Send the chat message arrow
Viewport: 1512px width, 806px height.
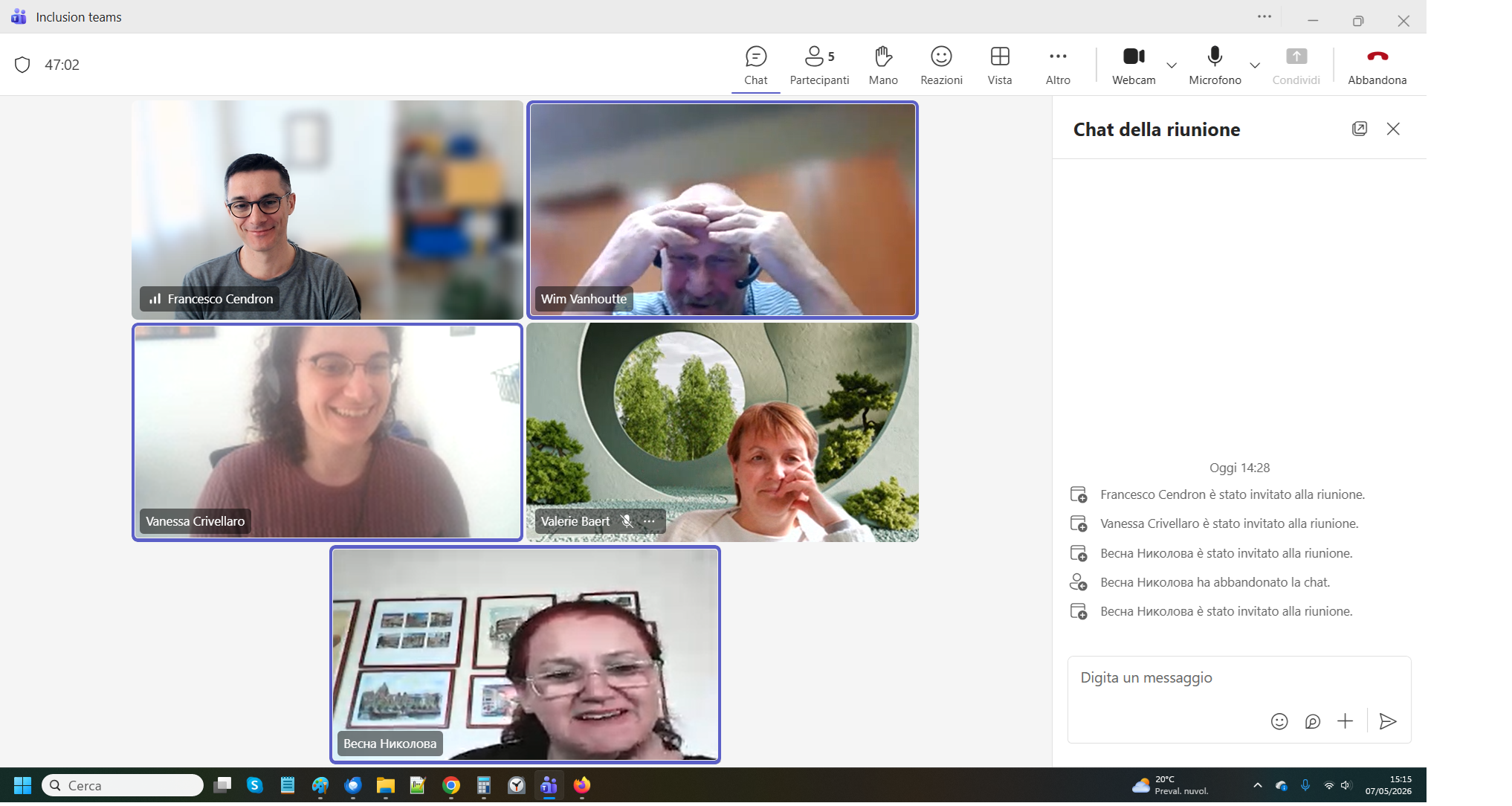click(1387, 721)
